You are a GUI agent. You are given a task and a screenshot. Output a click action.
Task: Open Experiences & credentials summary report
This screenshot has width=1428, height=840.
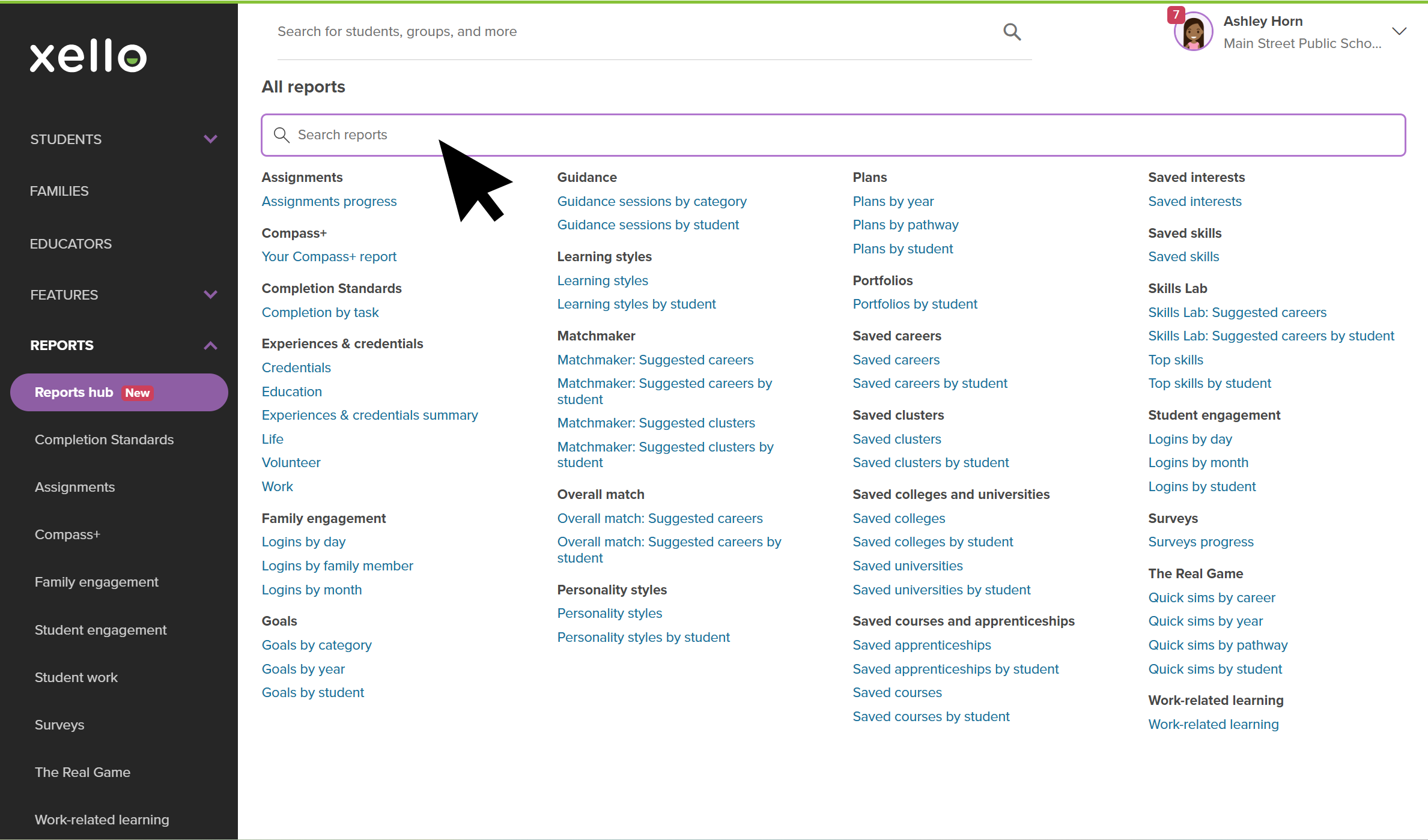tap(370, 415)
